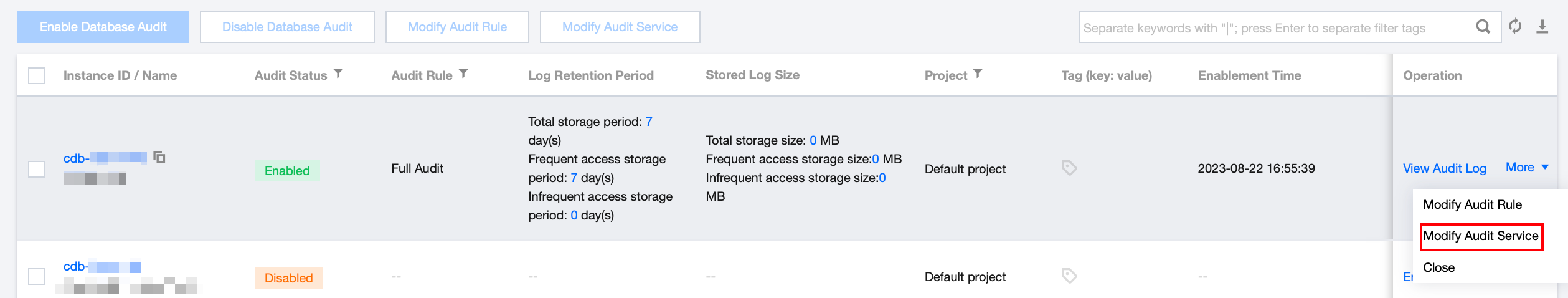Check the disabled instance row checkbox
This screenshot has height=298, width=1568.
(37, 276)
